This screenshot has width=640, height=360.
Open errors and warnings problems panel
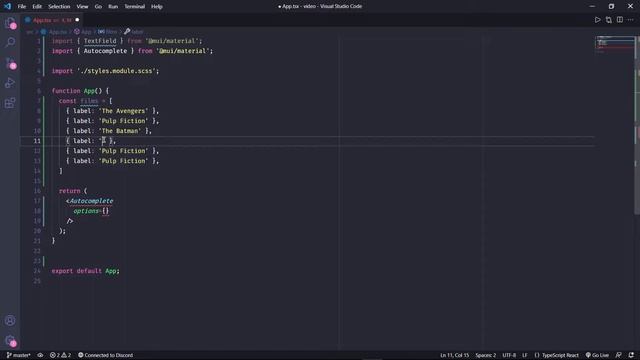[x=60, y=355]
